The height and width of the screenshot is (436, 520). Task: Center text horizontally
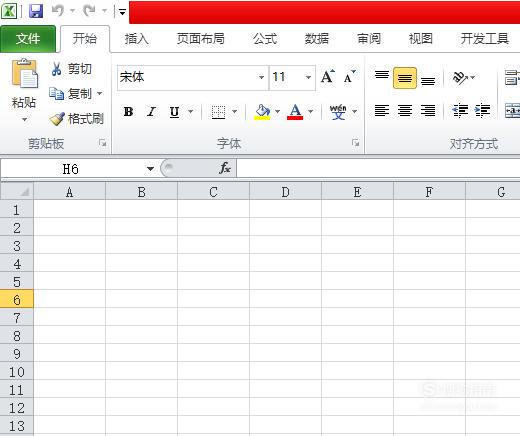pos(405,110)
